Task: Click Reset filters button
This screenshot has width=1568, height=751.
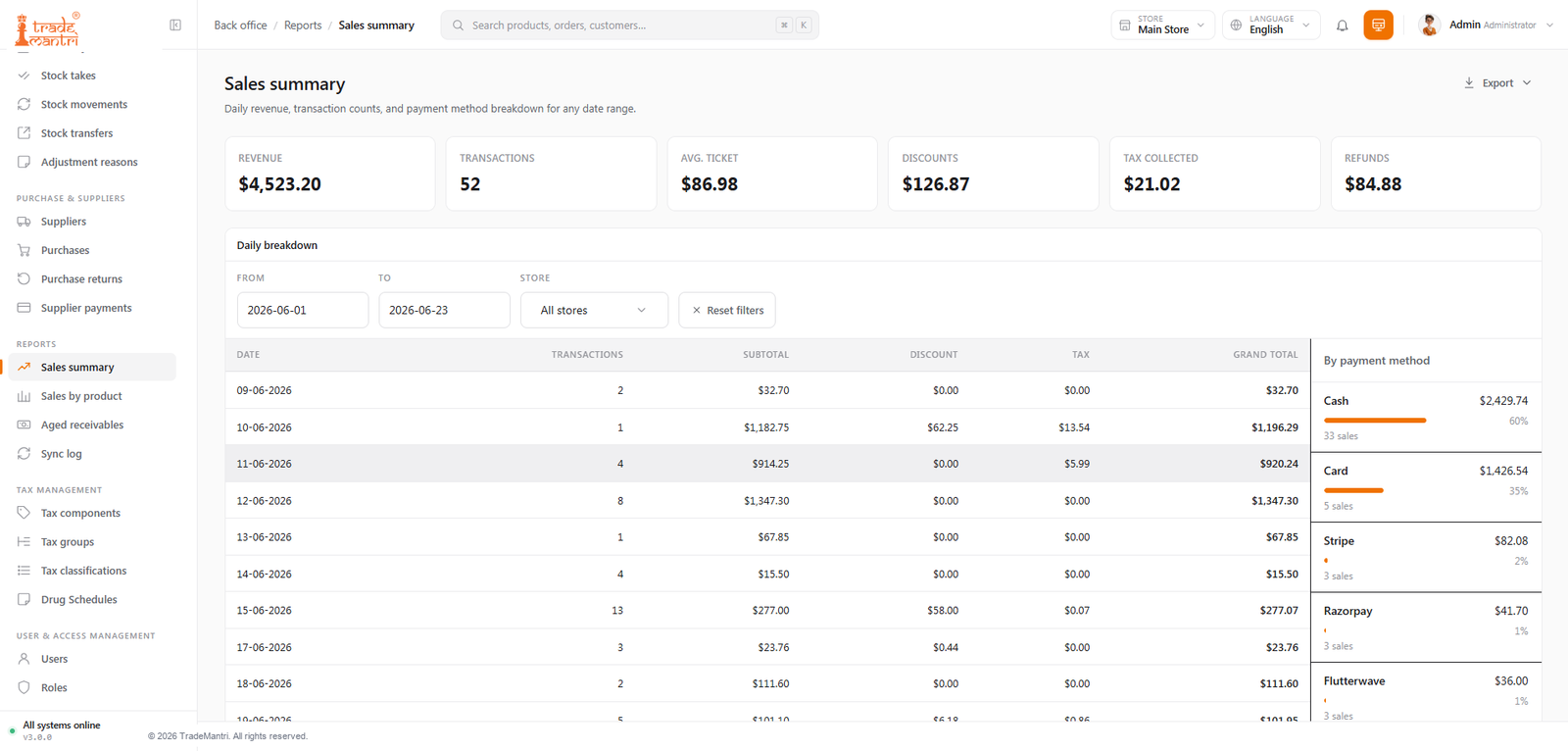Action: [727, 310]
